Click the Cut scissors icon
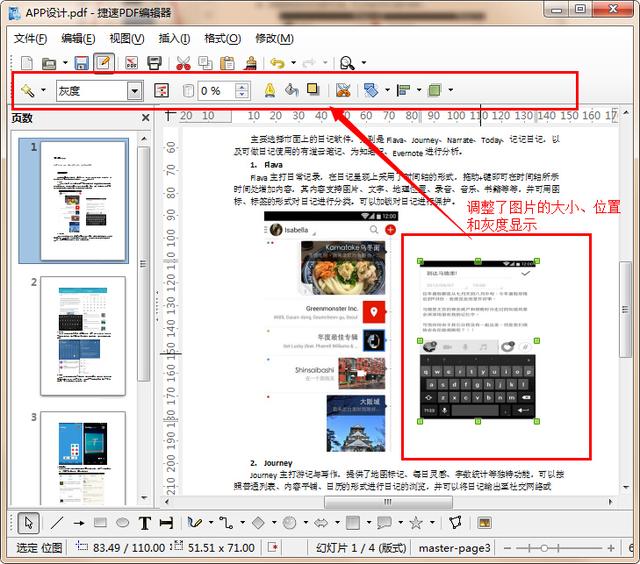Screen dimensions: 640x564 pos(183,63)
